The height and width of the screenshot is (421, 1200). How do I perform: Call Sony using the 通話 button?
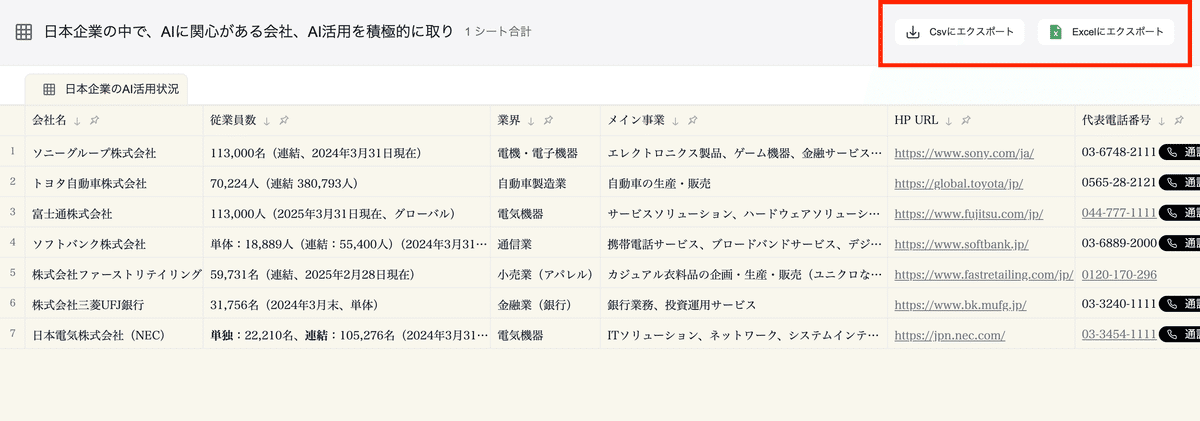click(1180, 154)
